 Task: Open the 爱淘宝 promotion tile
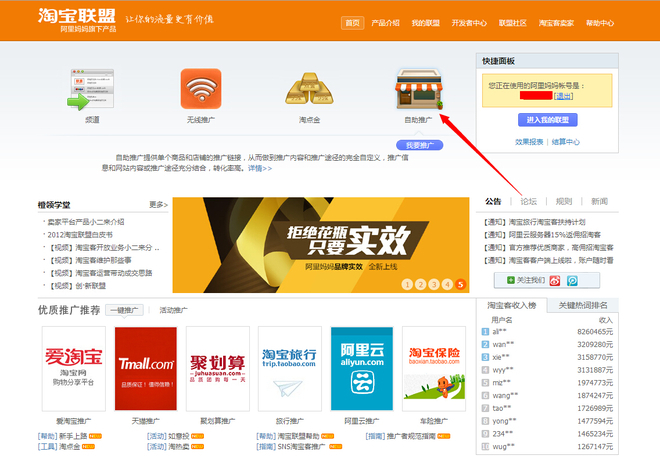(x=74, y=368)
